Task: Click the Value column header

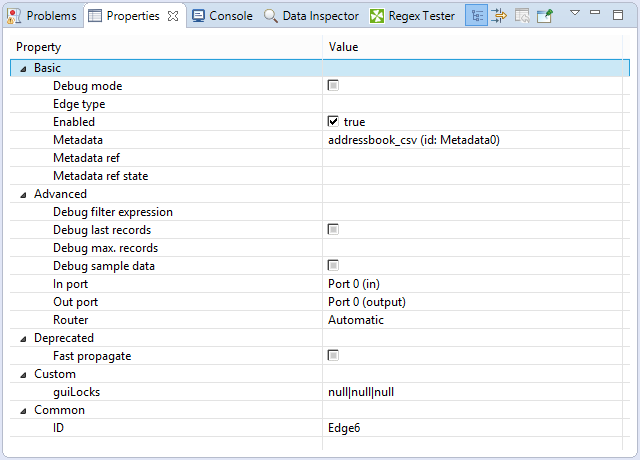Action: [343, 47]
